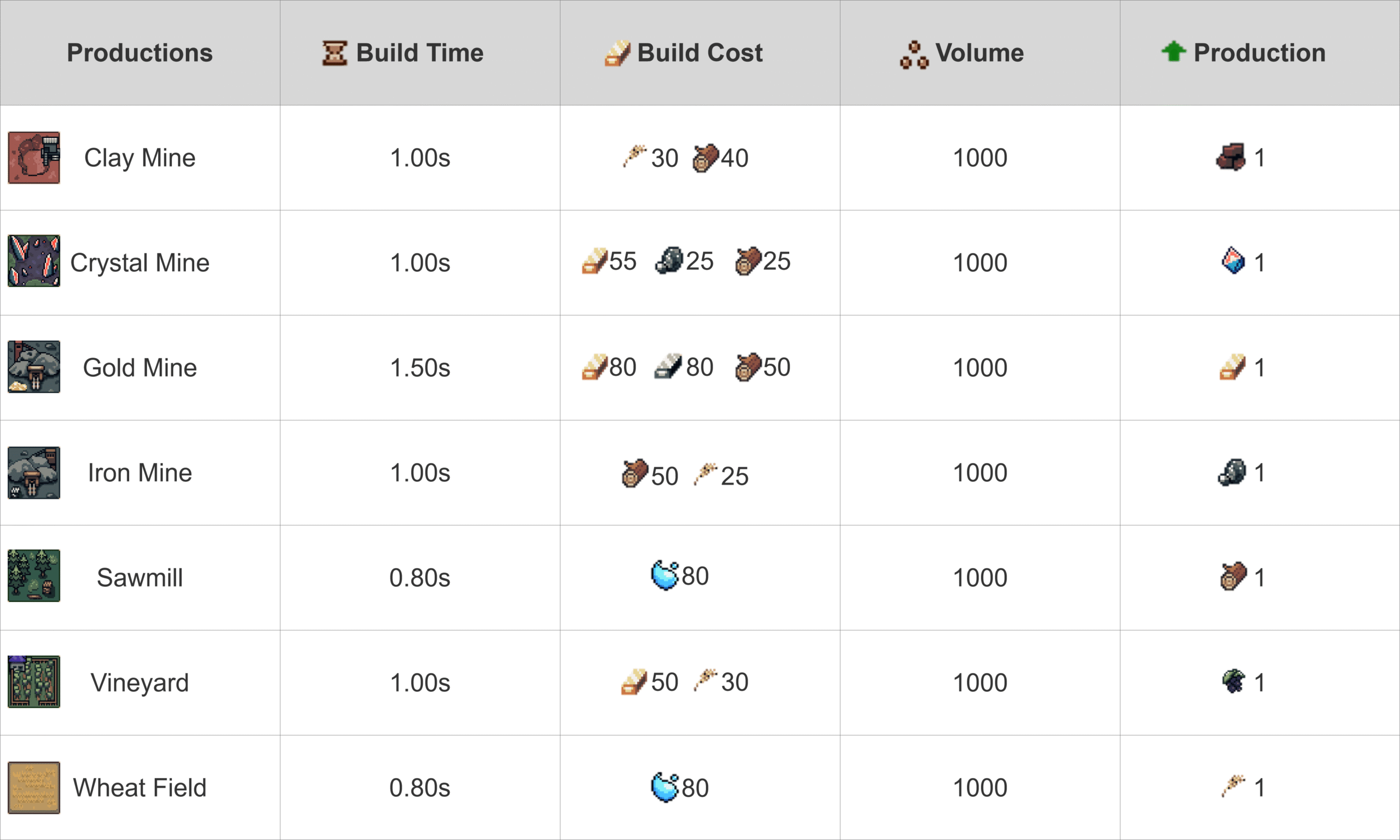
Task: Click the Wheat Field tile icon
Action: click(34, 787)
